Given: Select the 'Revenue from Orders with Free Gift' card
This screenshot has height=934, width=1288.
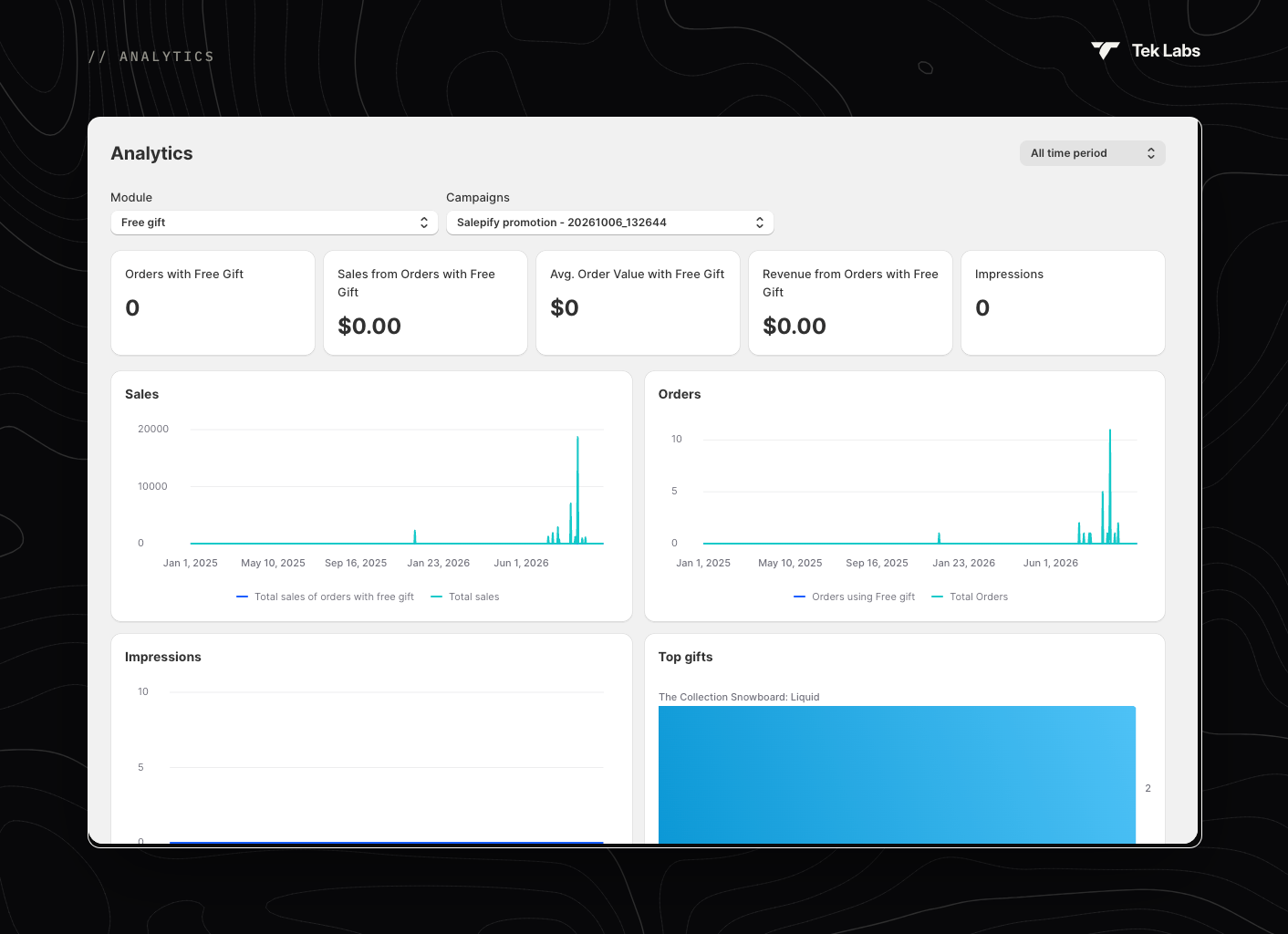Looking at the screenshot, I should (850, 303).
